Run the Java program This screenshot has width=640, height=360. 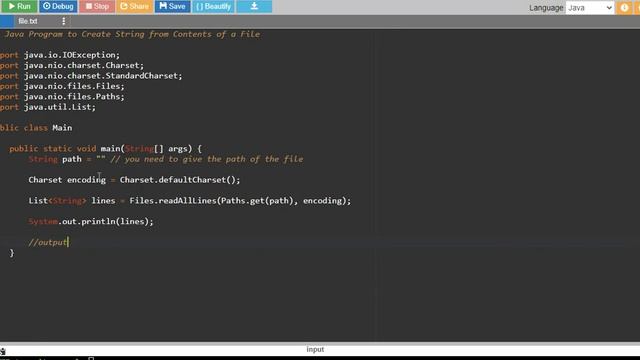tap(19, 7)
